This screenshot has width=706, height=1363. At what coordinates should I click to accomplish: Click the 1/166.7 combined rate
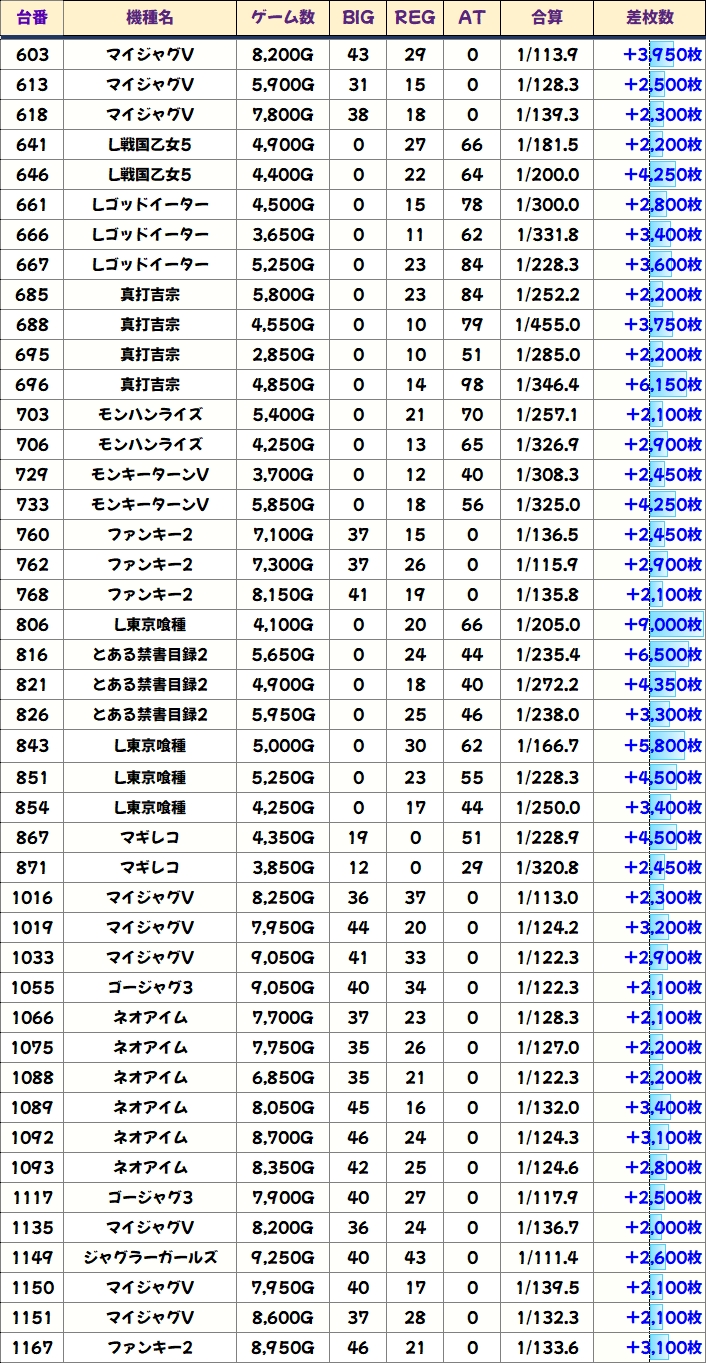pos(547,745)
